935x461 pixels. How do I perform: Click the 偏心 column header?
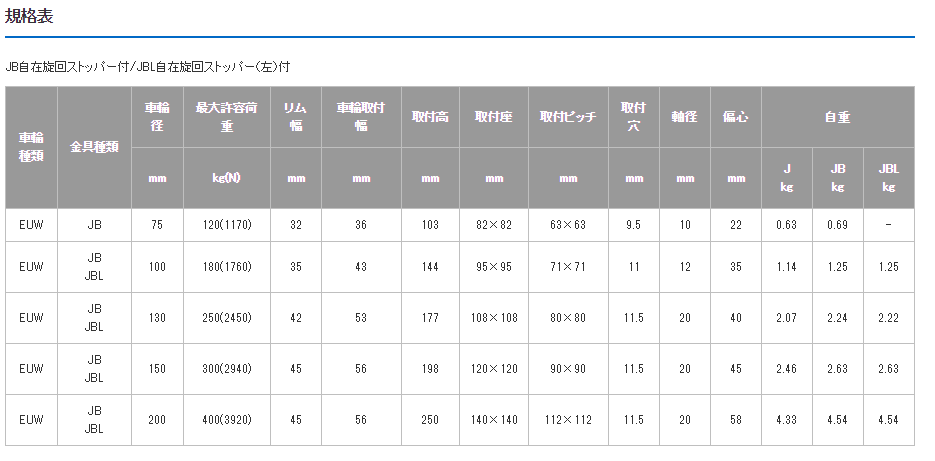pyautogui.click(x=736, y=117)
